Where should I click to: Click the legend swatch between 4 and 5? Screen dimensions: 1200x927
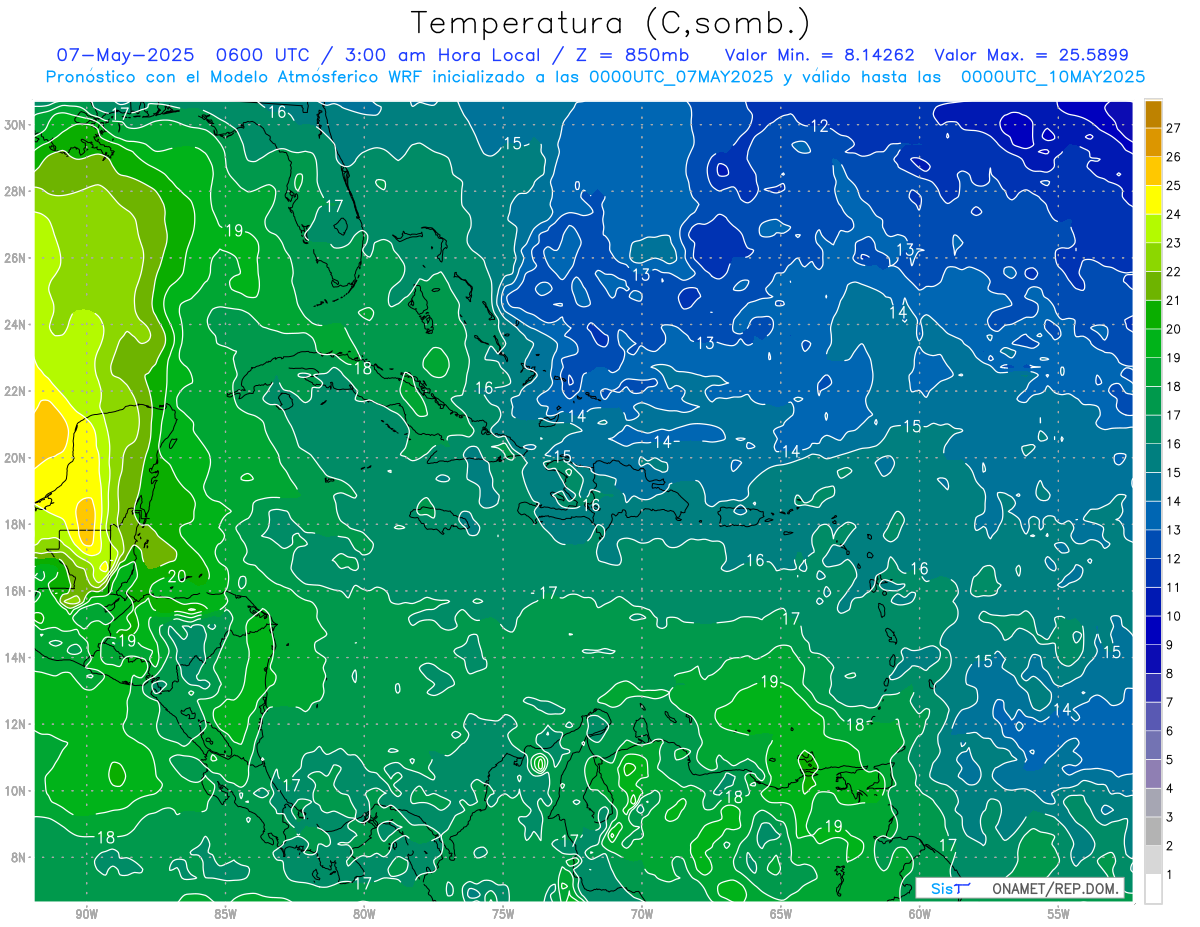[x=1153, y=774]
